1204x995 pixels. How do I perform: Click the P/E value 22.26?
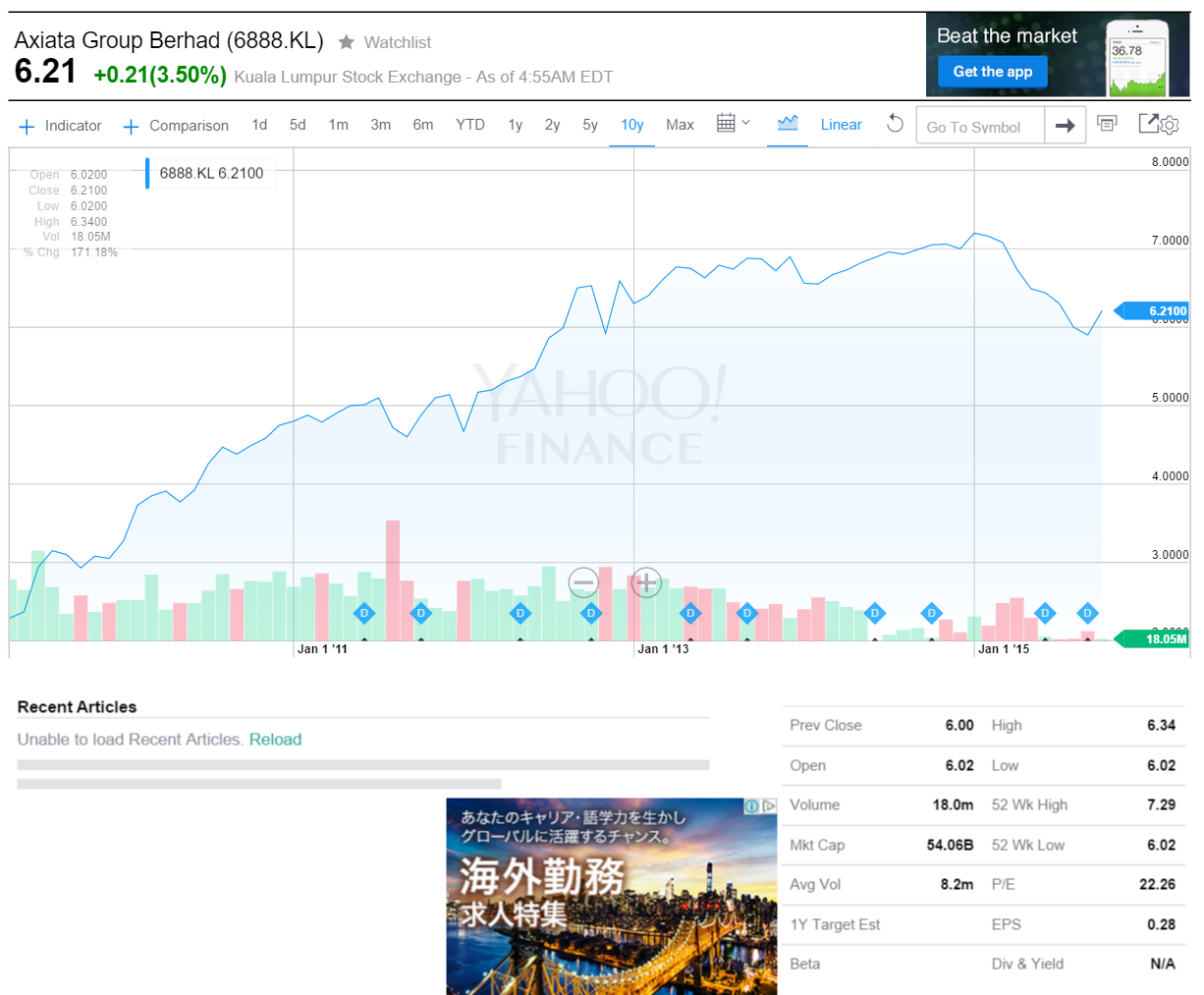(x=1157, y=884)
